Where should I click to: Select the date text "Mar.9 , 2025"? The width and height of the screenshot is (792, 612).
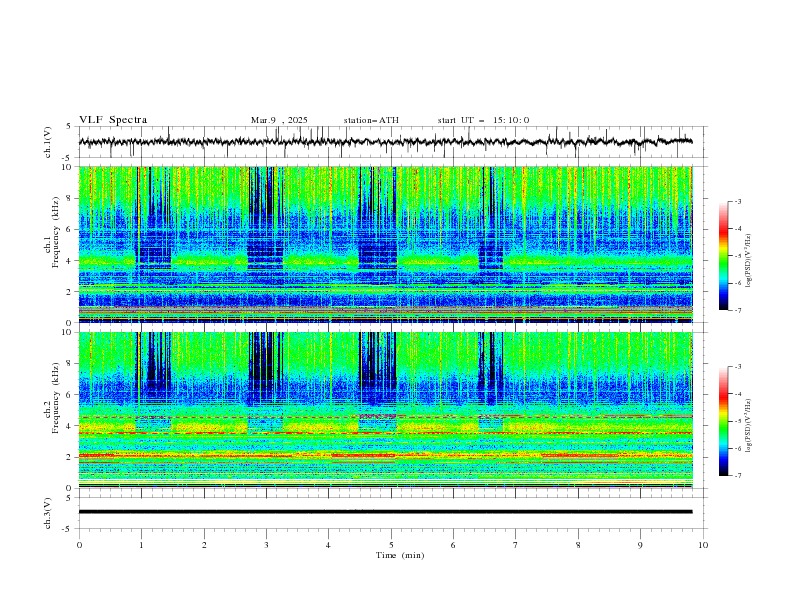279,120
